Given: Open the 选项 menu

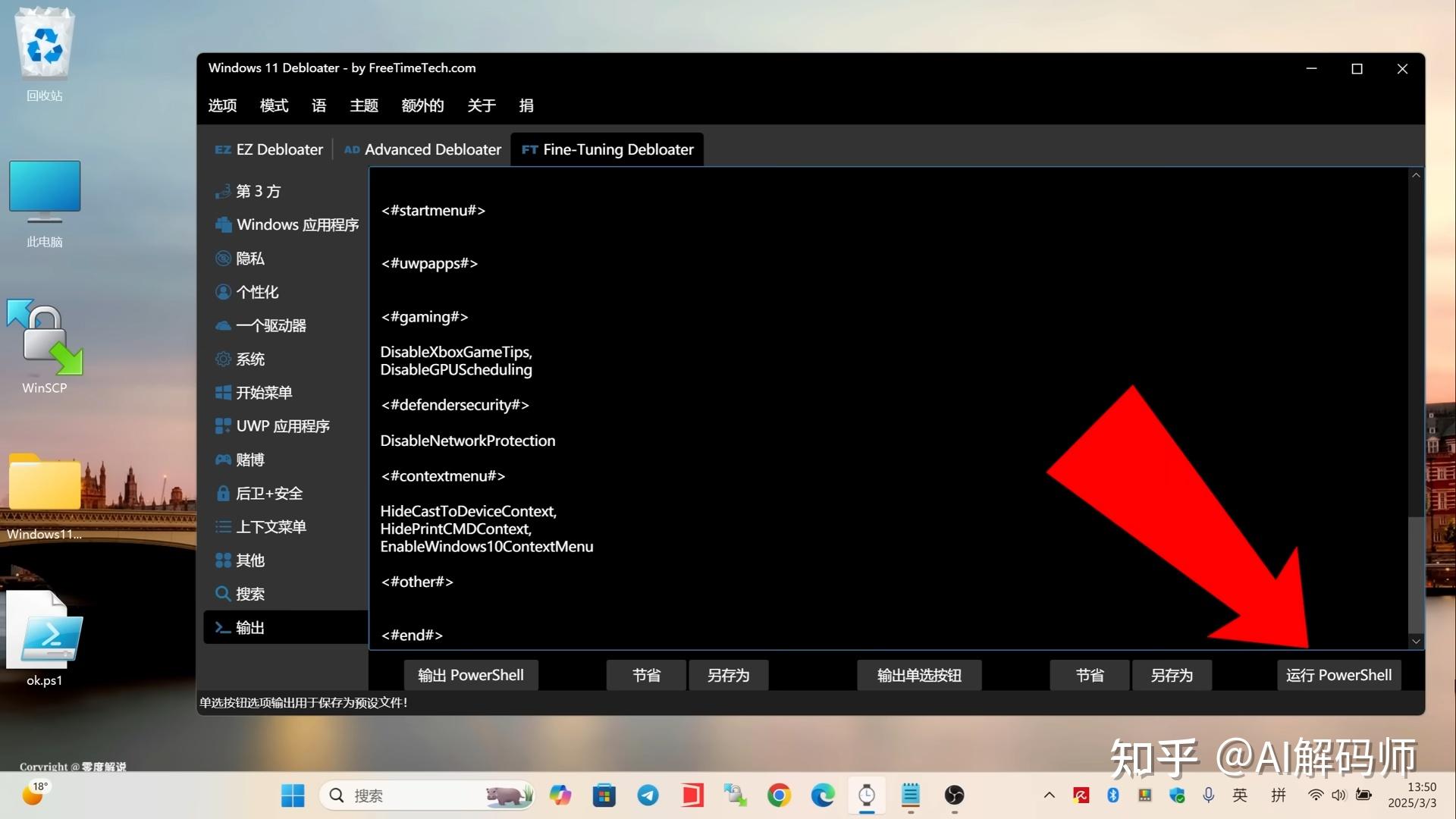Looking at the screenshot, I should [x=221, y=105].
